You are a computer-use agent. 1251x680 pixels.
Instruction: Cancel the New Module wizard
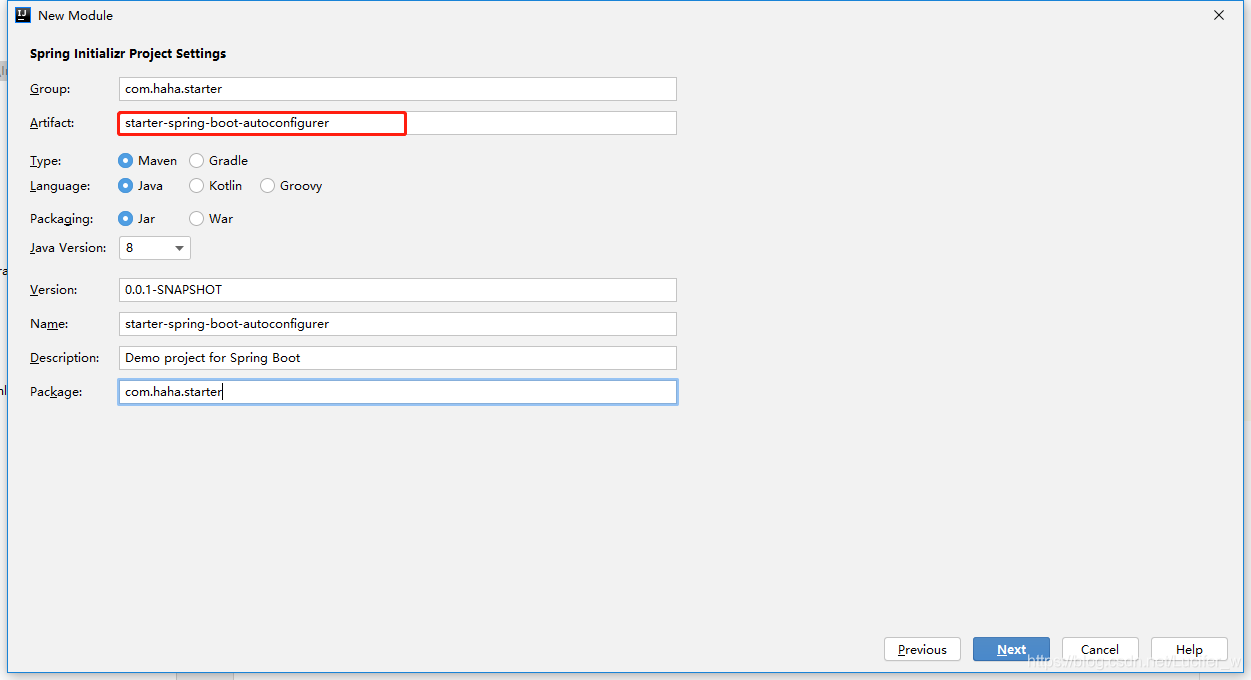(1100, 649)
